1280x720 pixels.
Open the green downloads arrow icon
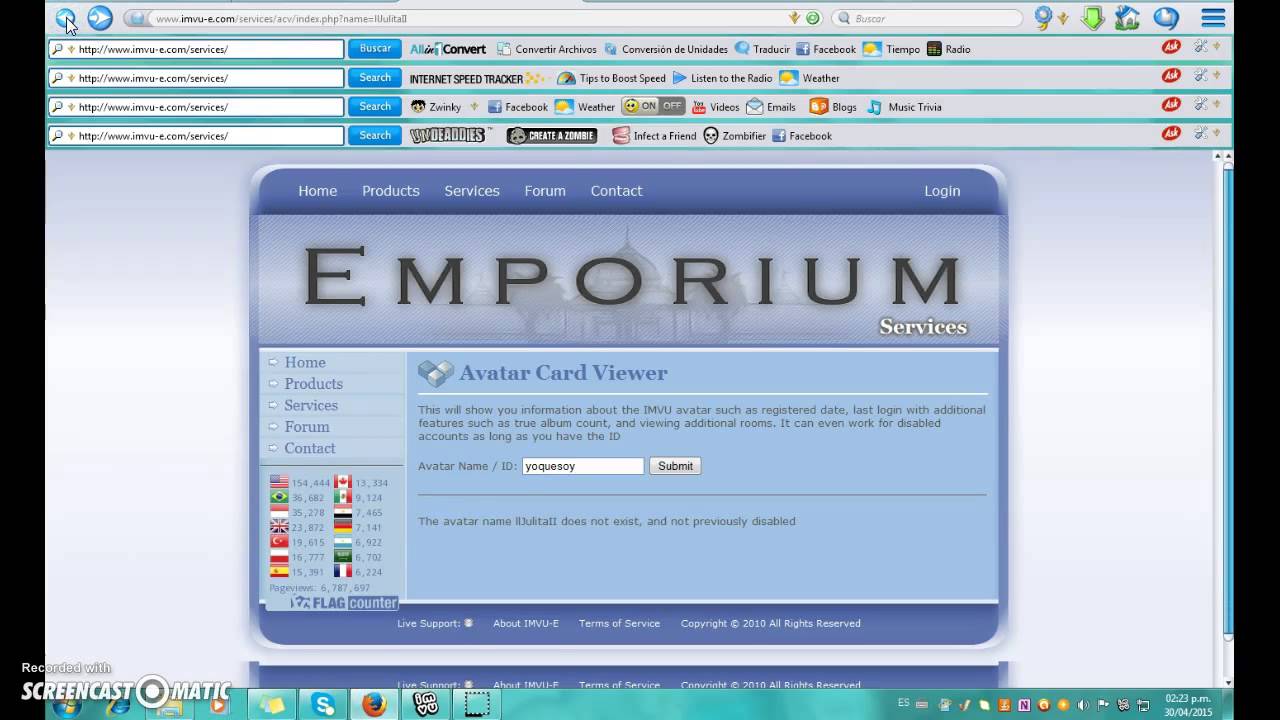tap(1093, 18)
